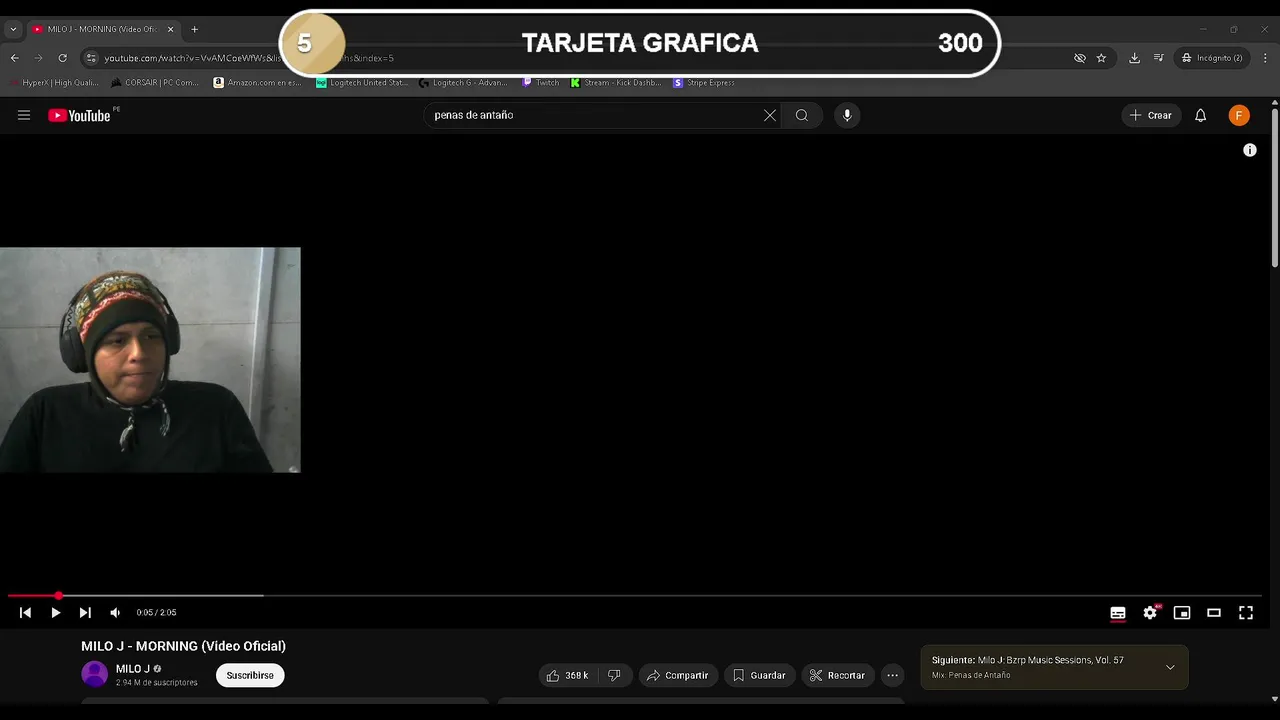1280x720 pixels.
Task: Click the video title MILO J - MORNING
Action: (x=183, y=646)
